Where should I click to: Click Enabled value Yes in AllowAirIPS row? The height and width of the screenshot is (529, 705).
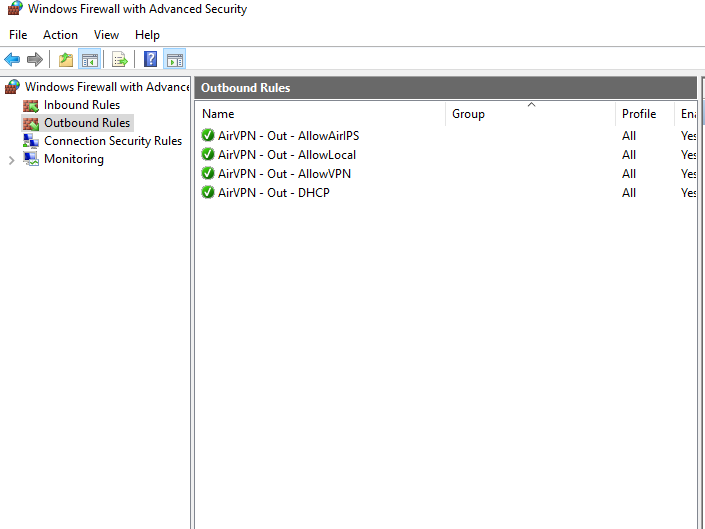point(688,136)
